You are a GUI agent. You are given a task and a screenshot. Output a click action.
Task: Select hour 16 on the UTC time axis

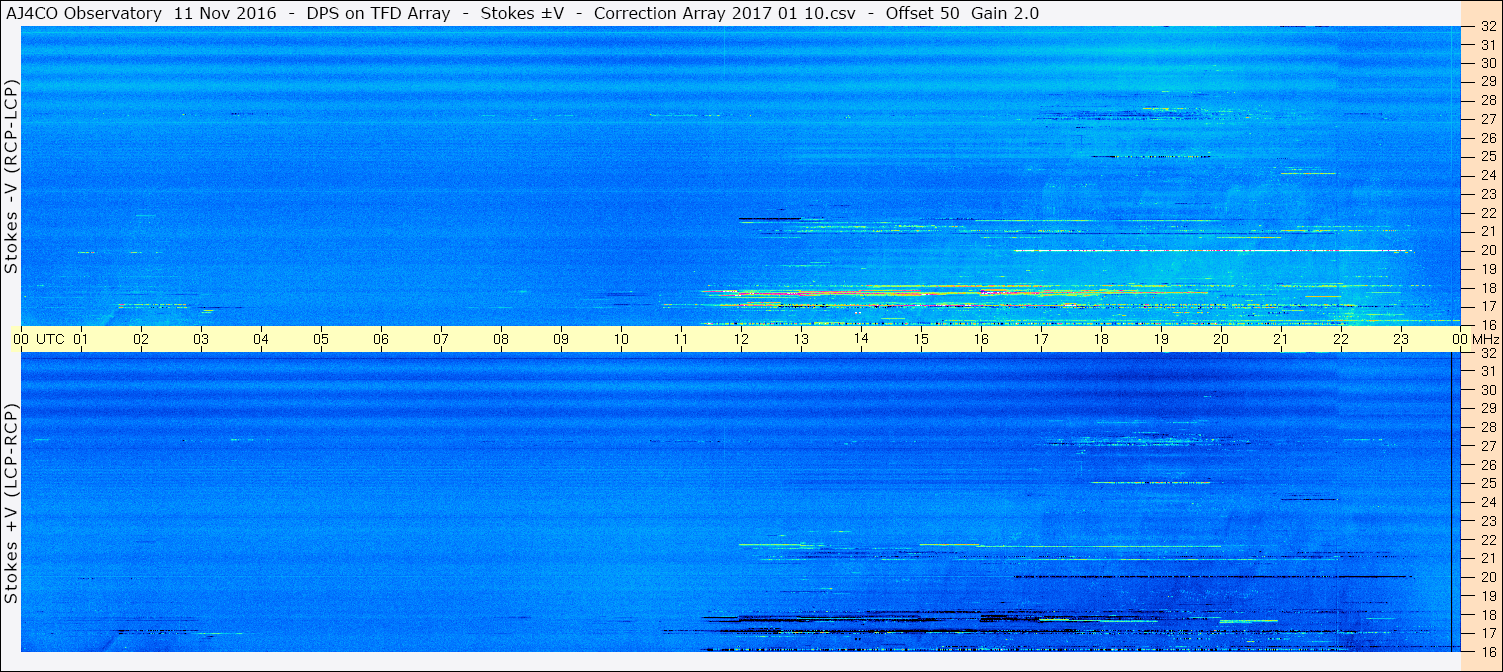[981, 339]
